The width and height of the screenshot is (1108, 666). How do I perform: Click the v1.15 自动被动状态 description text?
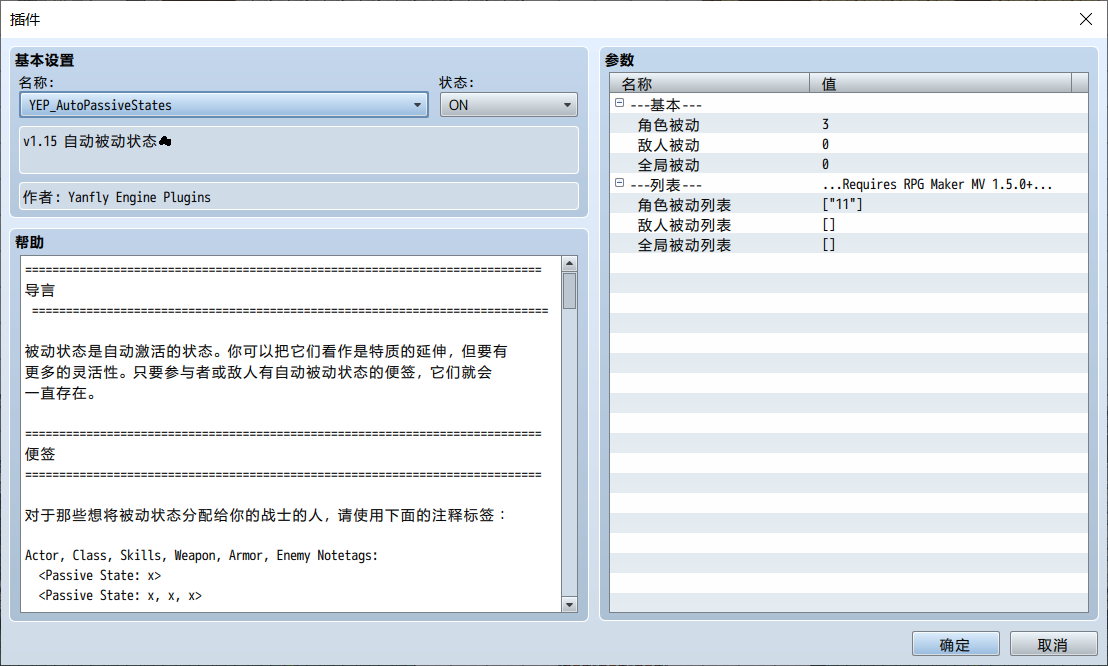coord(97,141)
